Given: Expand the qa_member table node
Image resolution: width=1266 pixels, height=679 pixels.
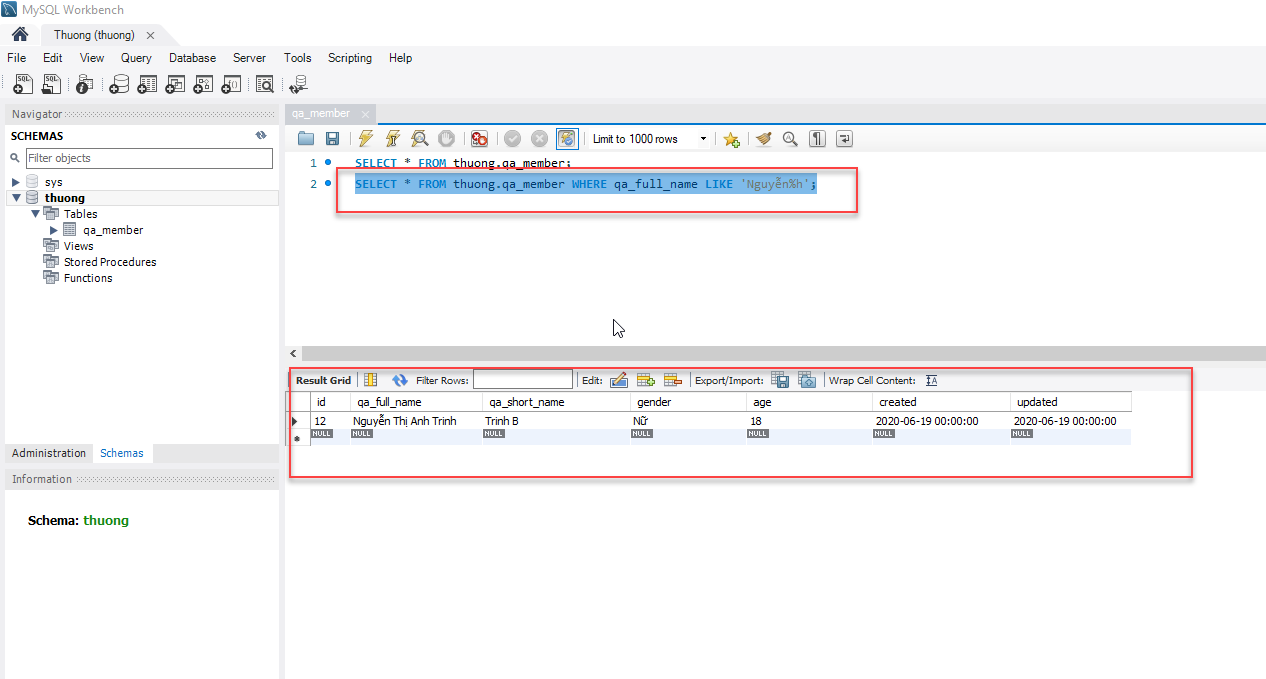Looking at the screenshot, I should [54, 230].
